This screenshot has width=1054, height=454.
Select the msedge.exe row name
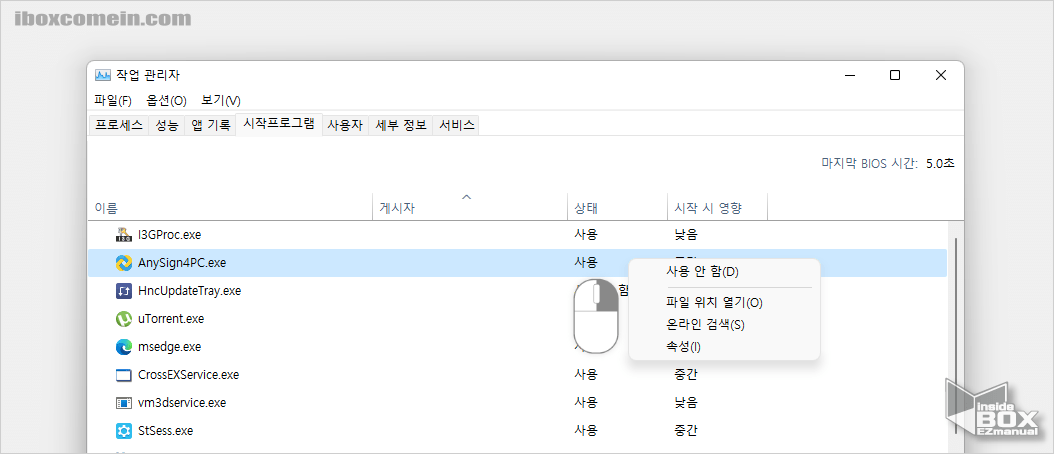coord(169,347)
